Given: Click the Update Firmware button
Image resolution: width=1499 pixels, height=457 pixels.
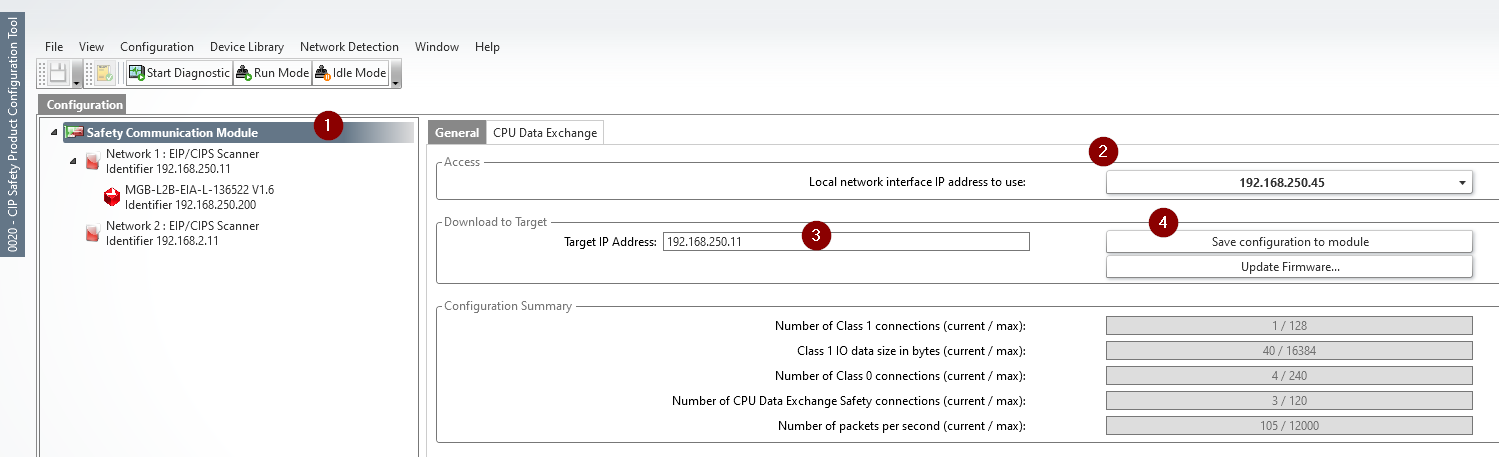Looking at the screenshot, I should (1289, 267).
